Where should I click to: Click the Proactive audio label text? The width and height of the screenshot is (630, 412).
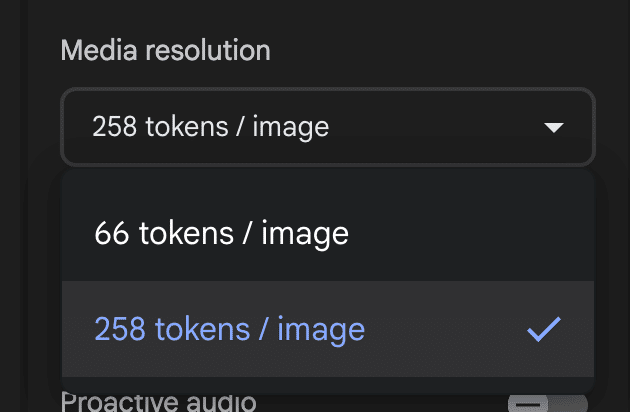pos(158,402)
